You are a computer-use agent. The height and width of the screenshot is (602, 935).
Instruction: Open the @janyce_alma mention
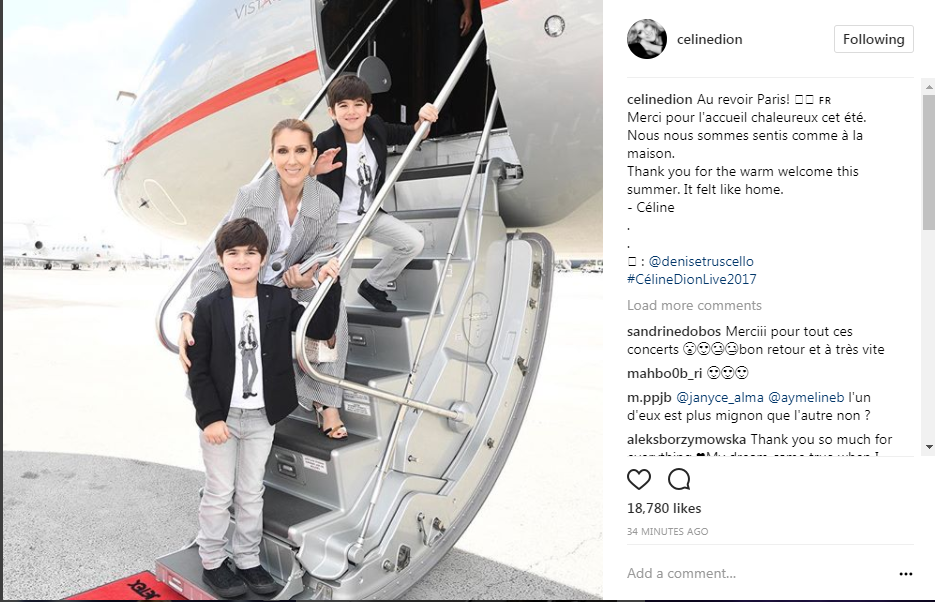(x=719, y=398)
